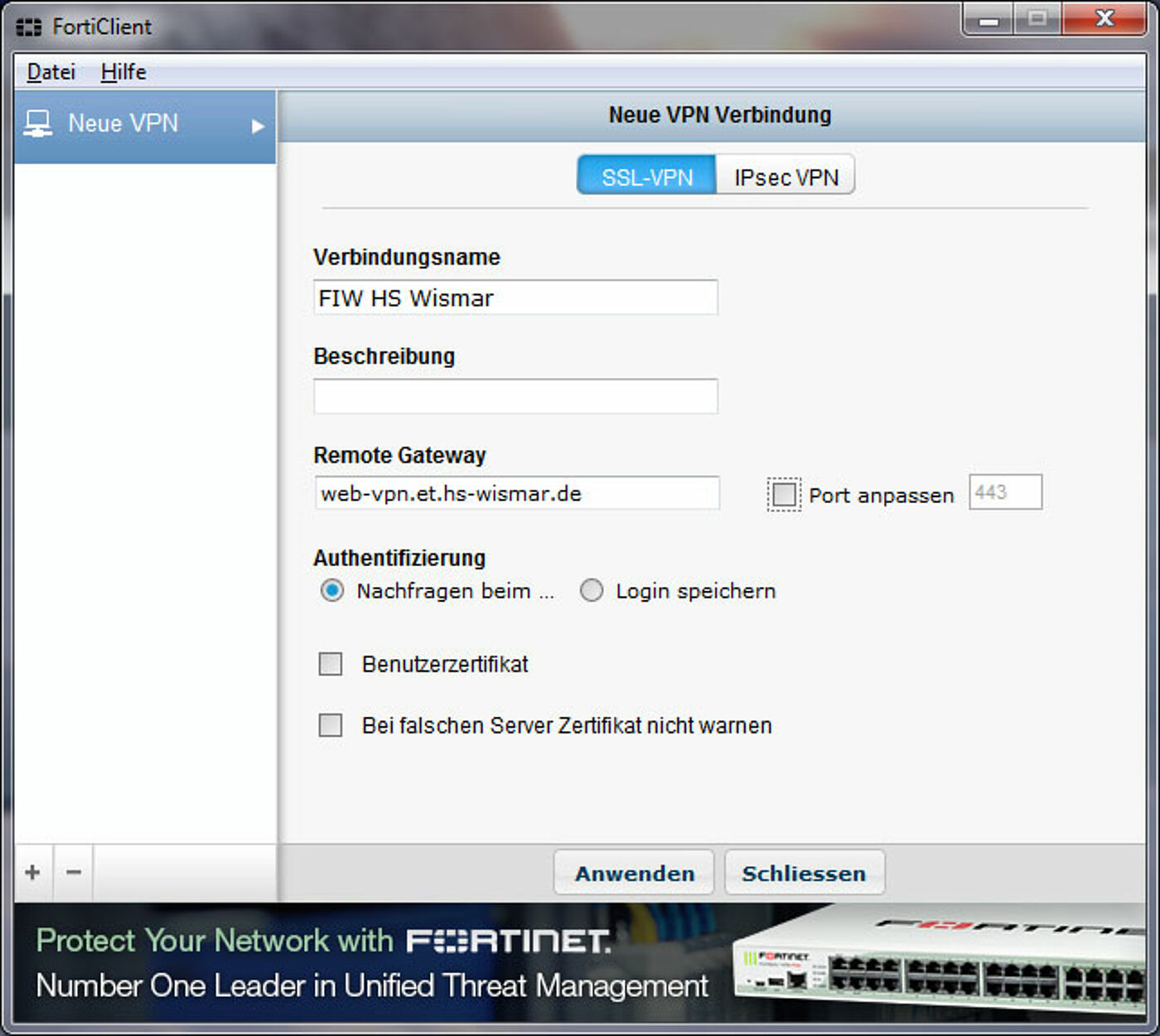Click the computer icon beside Neue VPN
Image resolution: width=1160 pixels, height=1036 pixels.
37,123
